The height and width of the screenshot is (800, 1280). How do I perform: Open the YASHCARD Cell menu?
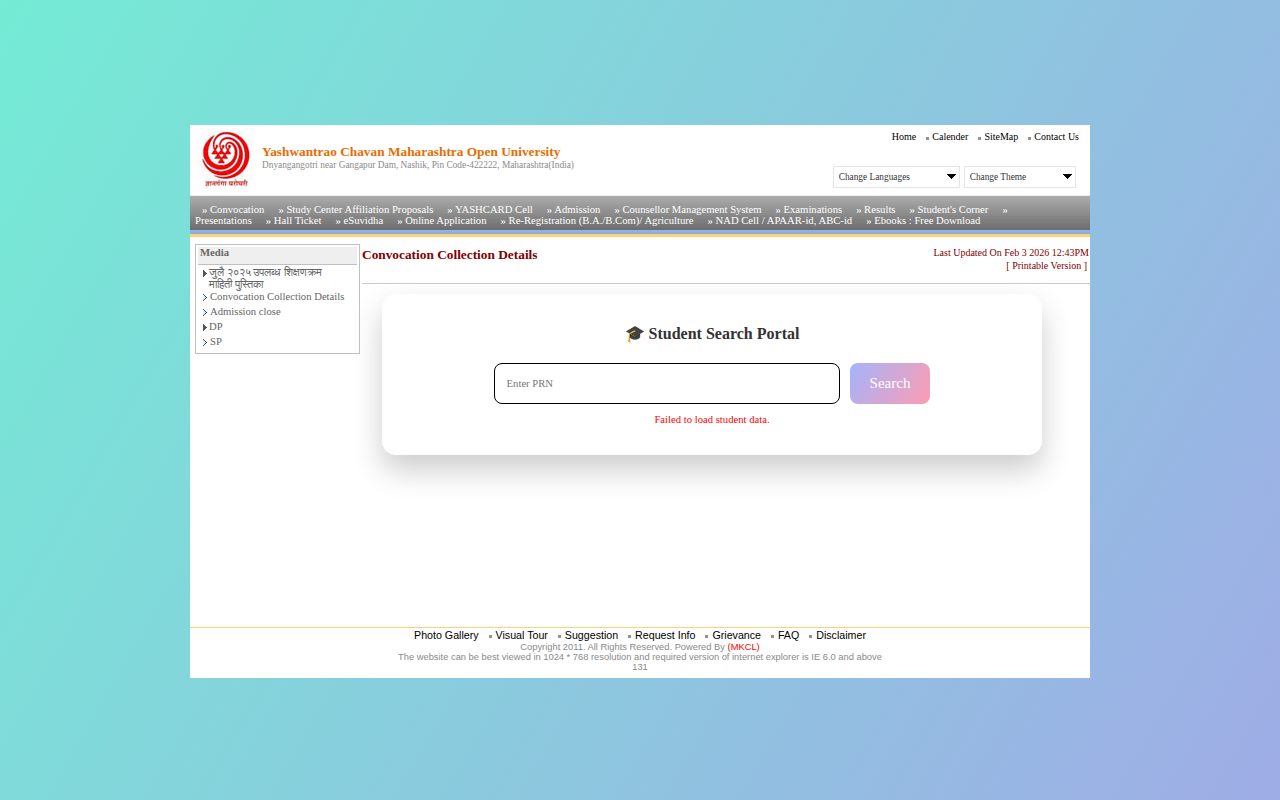pyautogui.click(x=494, y=210)
